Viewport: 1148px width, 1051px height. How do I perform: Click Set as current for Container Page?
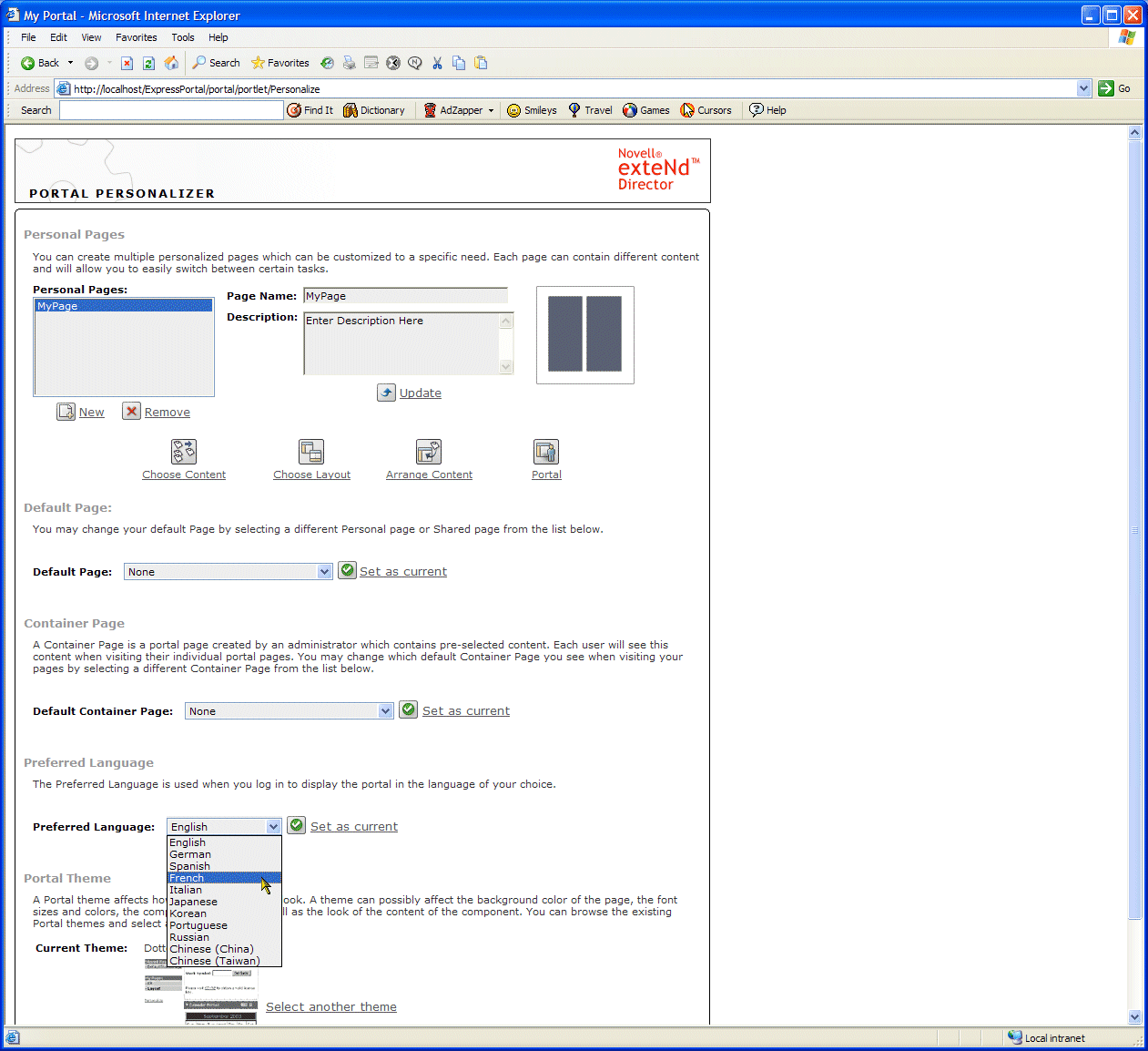[x=465, y=711]
